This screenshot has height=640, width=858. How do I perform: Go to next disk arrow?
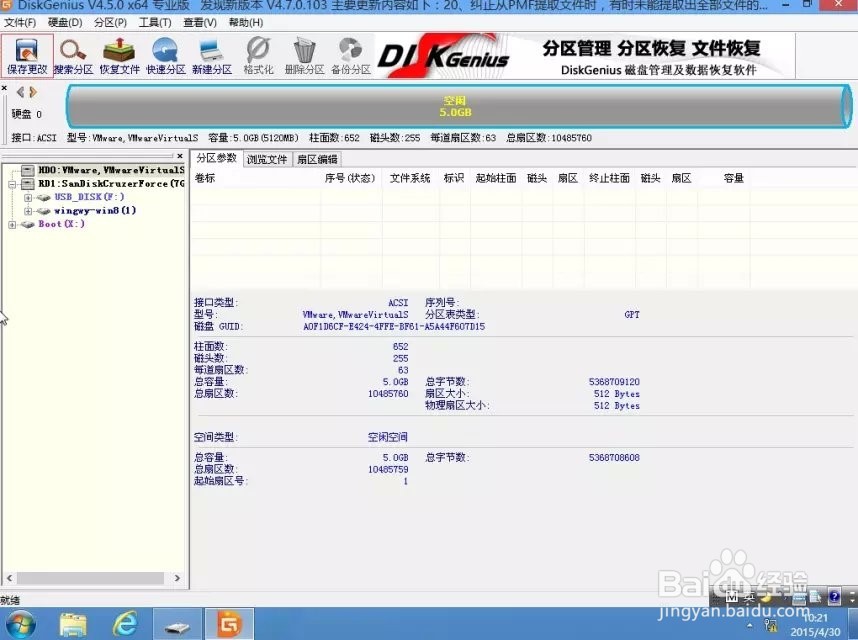coord(33,92)
